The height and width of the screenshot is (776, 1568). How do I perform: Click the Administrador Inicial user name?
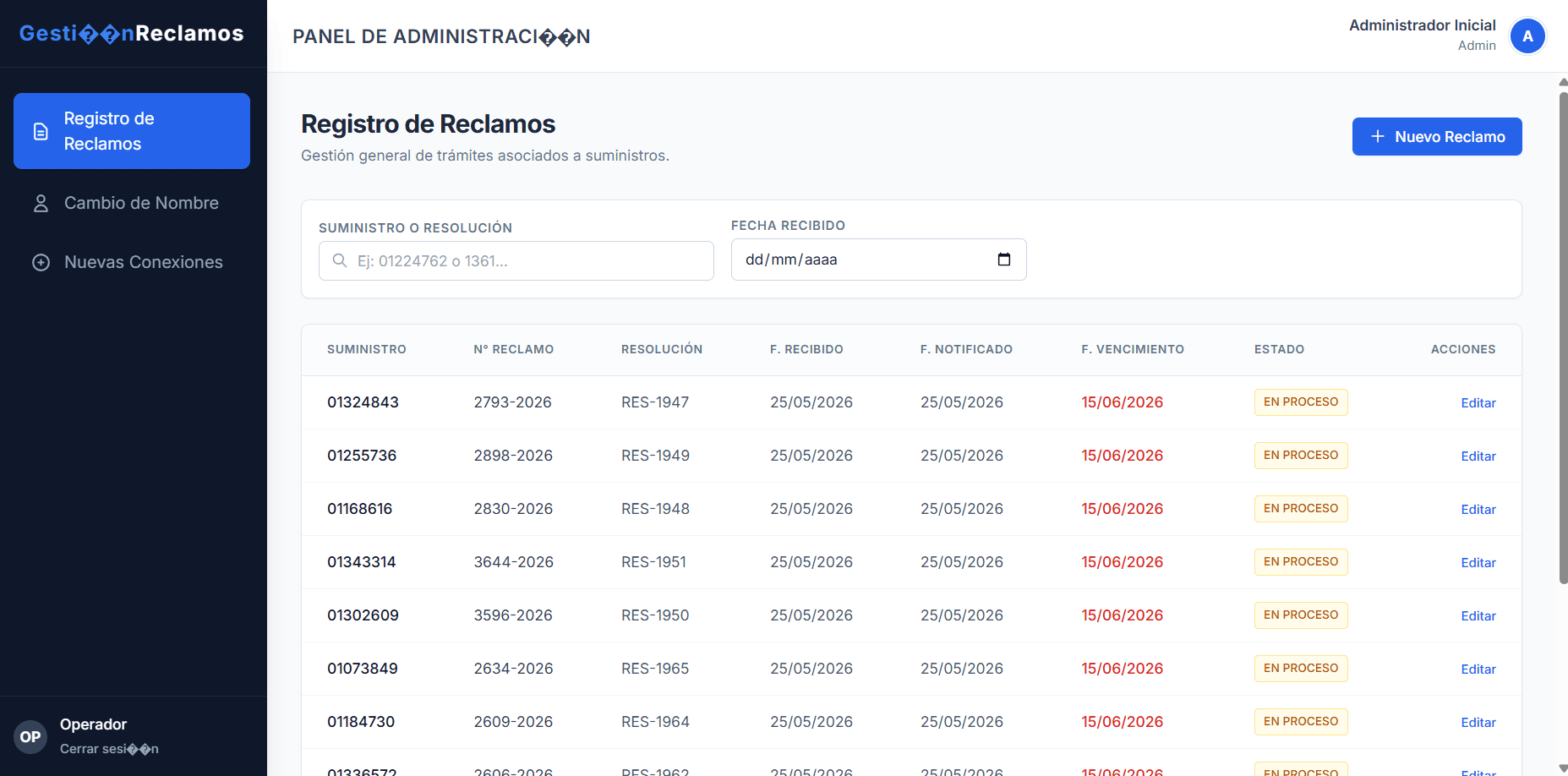click(1423, 25)
